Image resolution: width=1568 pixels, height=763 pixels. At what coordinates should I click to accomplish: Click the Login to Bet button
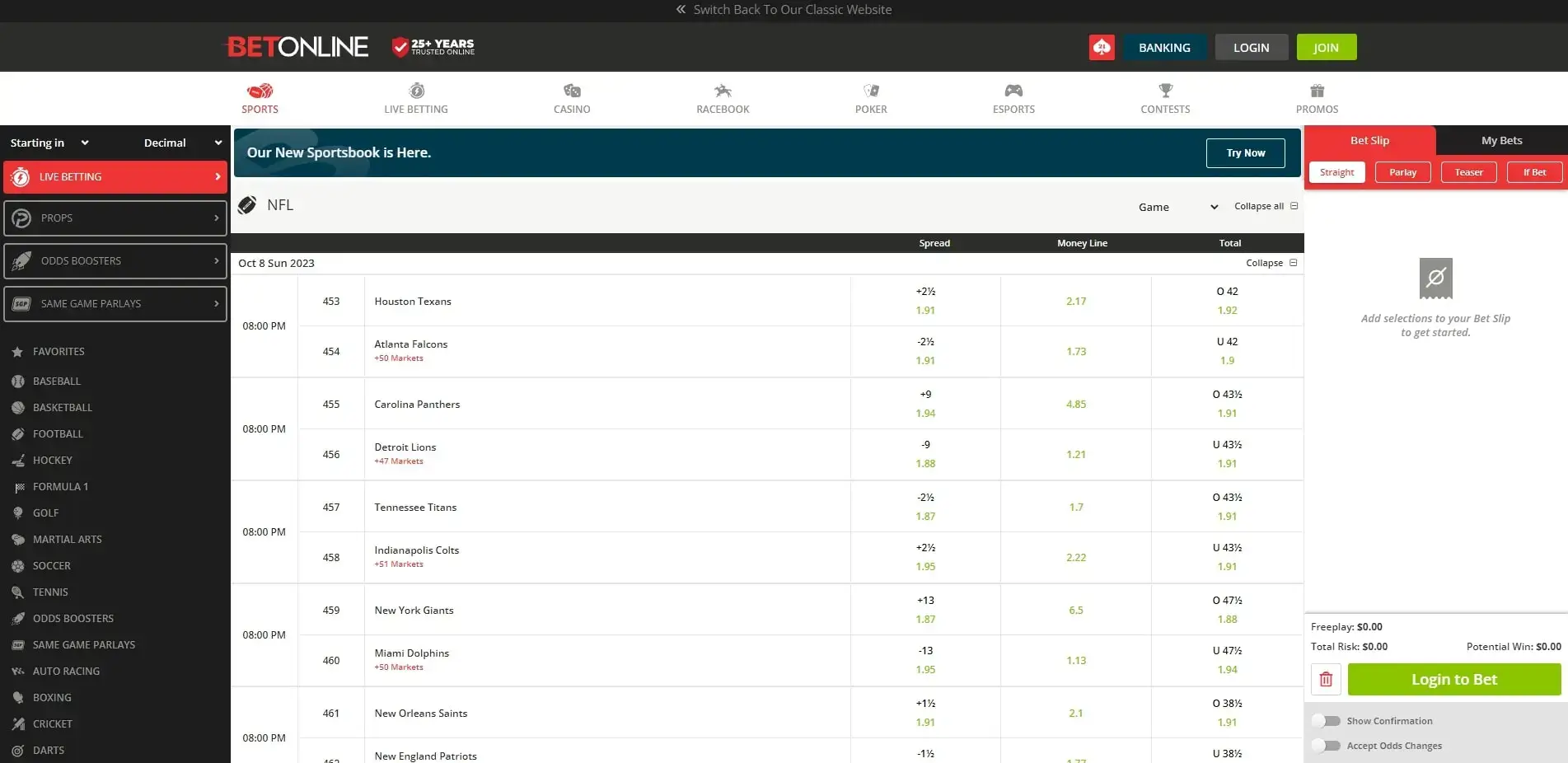pyautogui.click(x=1453, y=679)
